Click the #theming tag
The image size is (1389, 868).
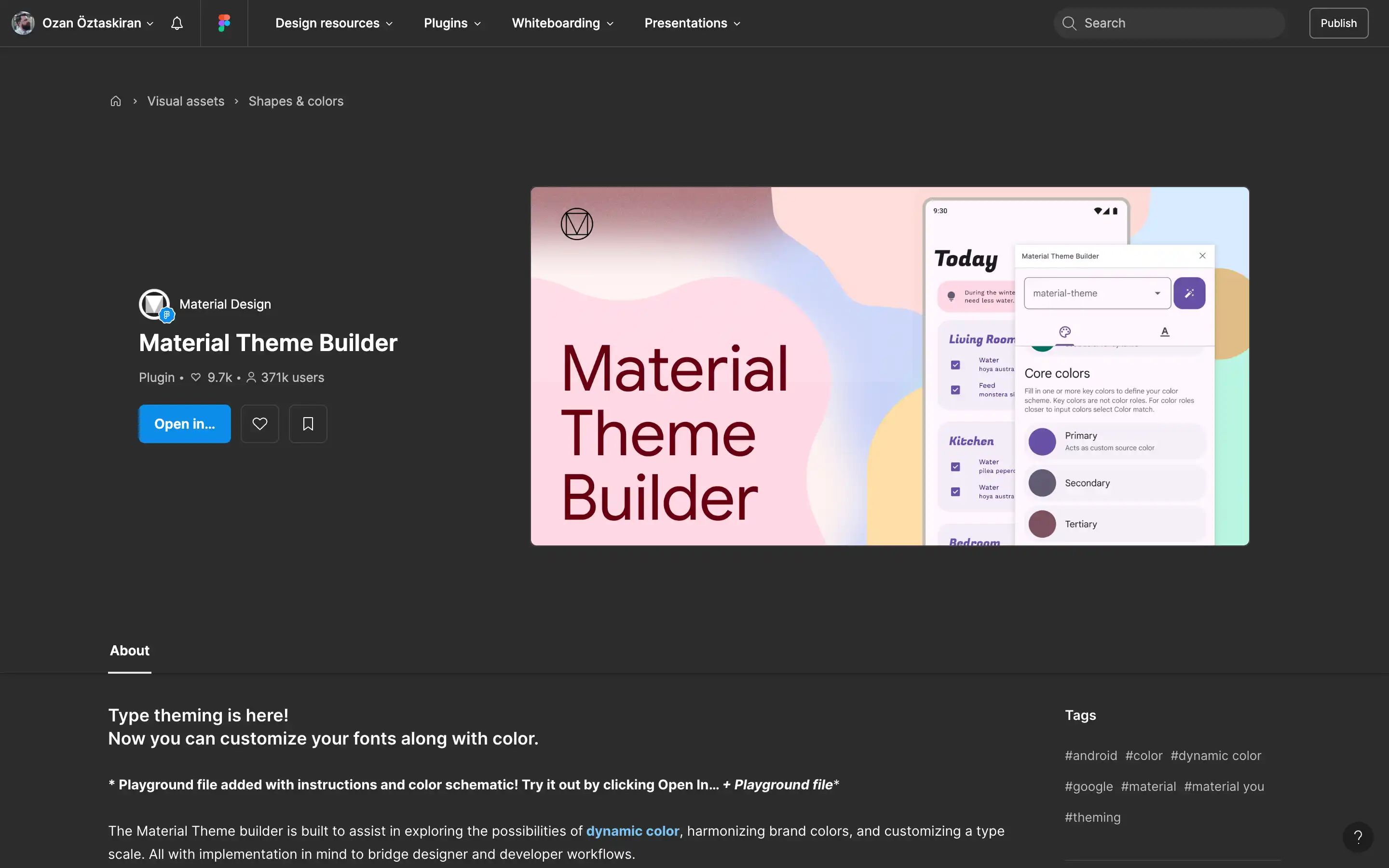click(1093, 817)
